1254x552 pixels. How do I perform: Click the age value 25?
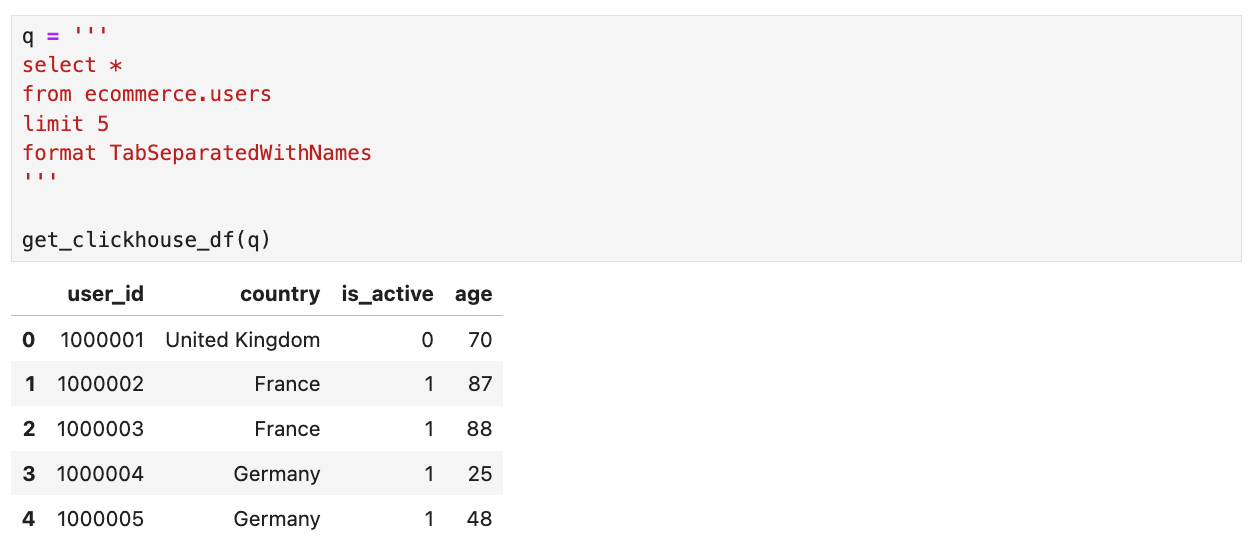click(480, 474)
